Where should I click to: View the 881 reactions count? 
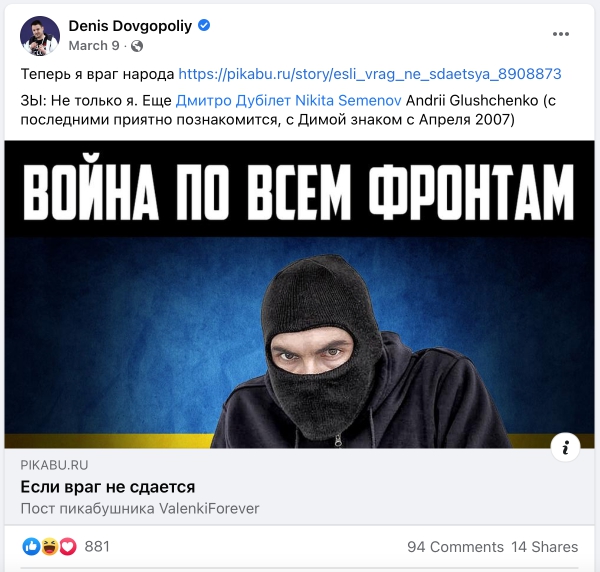pyautogui.click(x=97, y=547)
